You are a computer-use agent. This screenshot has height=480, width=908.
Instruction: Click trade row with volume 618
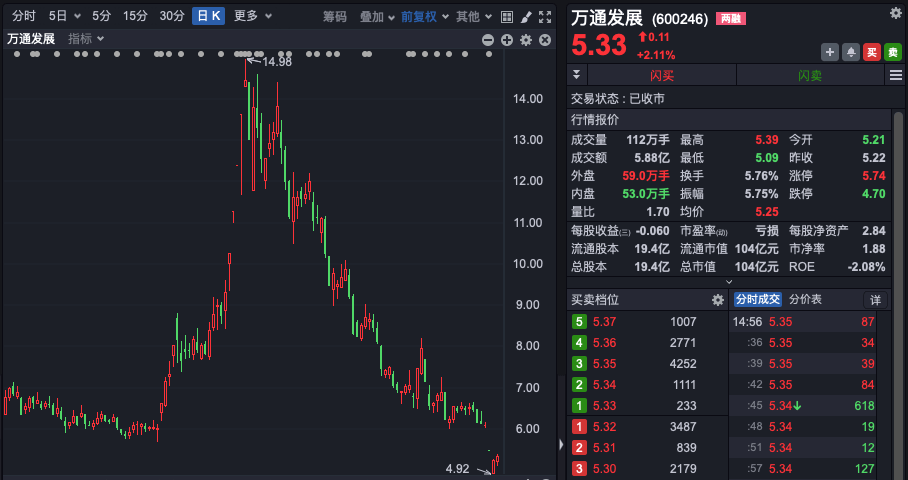tap(803, 406)
